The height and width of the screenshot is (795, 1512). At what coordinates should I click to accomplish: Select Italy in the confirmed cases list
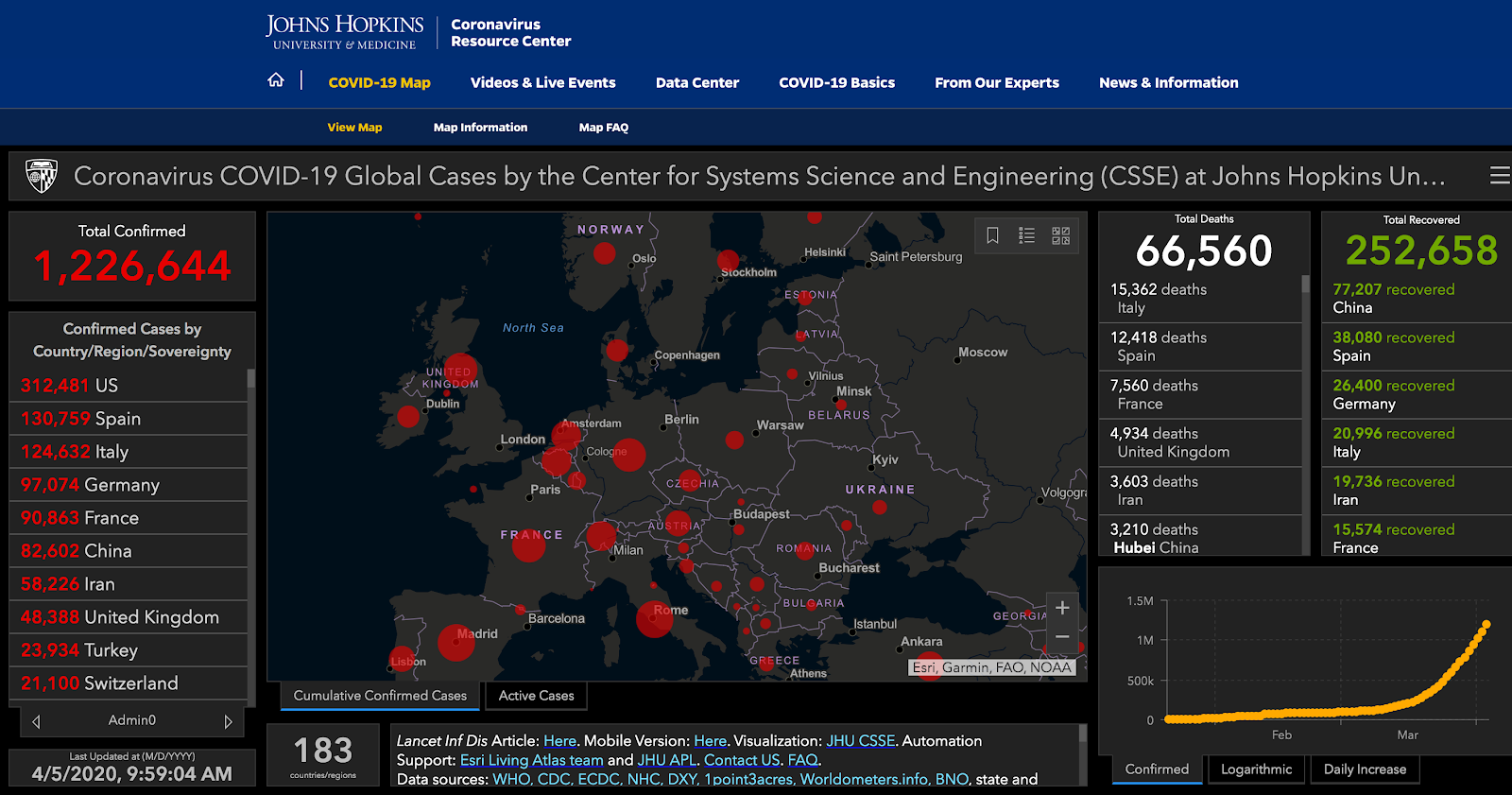(x=129, y=452)
